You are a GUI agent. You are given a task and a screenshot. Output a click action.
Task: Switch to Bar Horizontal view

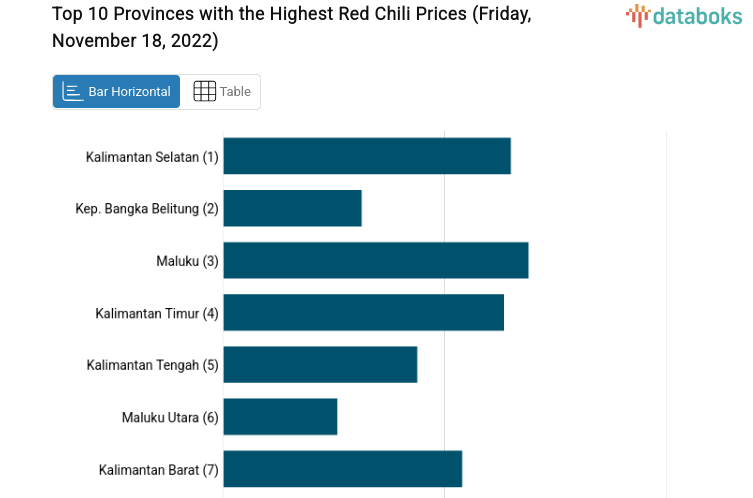click(117, 92)
